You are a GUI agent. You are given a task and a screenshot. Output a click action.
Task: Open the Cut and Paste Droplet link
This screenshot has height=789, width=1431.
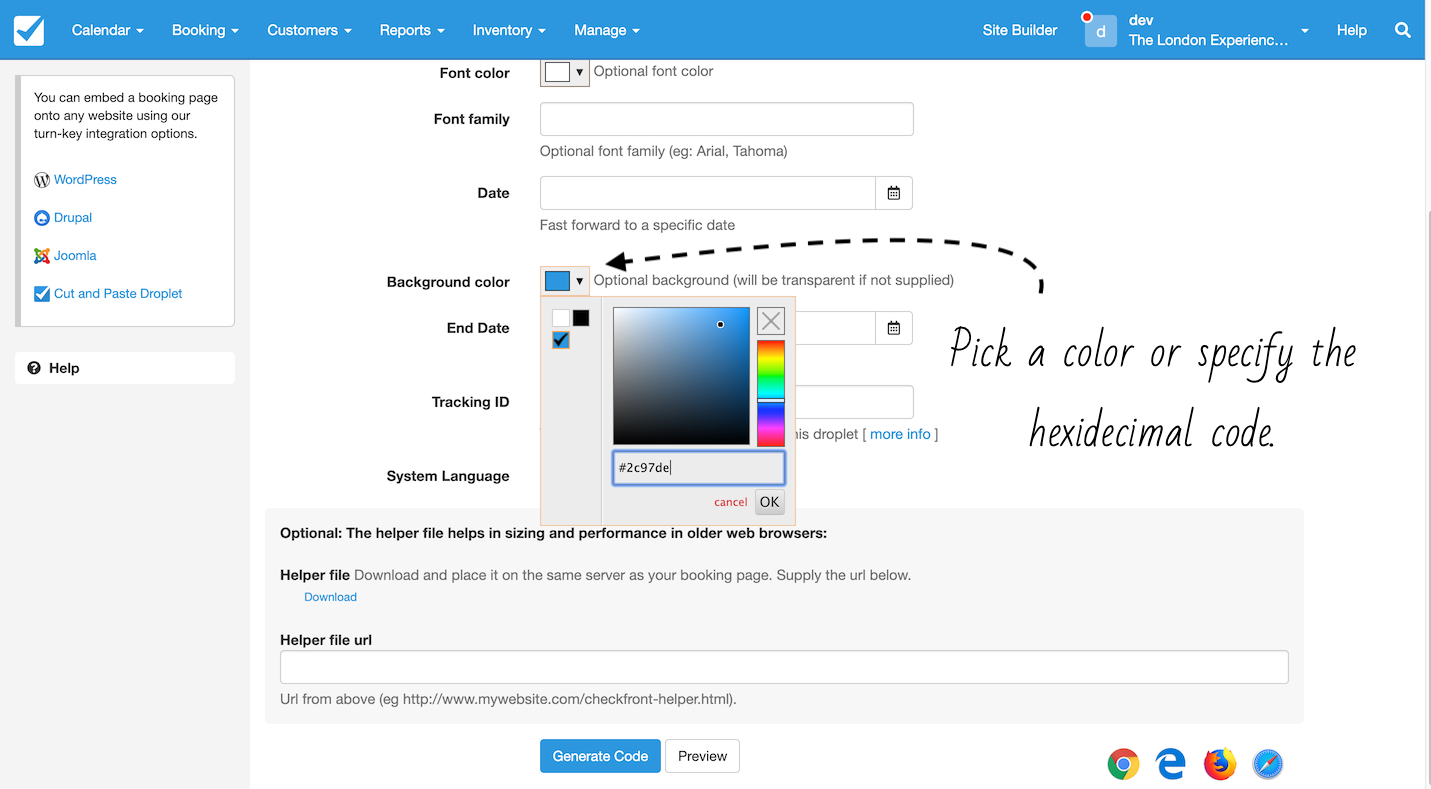[x=118, y=294]
